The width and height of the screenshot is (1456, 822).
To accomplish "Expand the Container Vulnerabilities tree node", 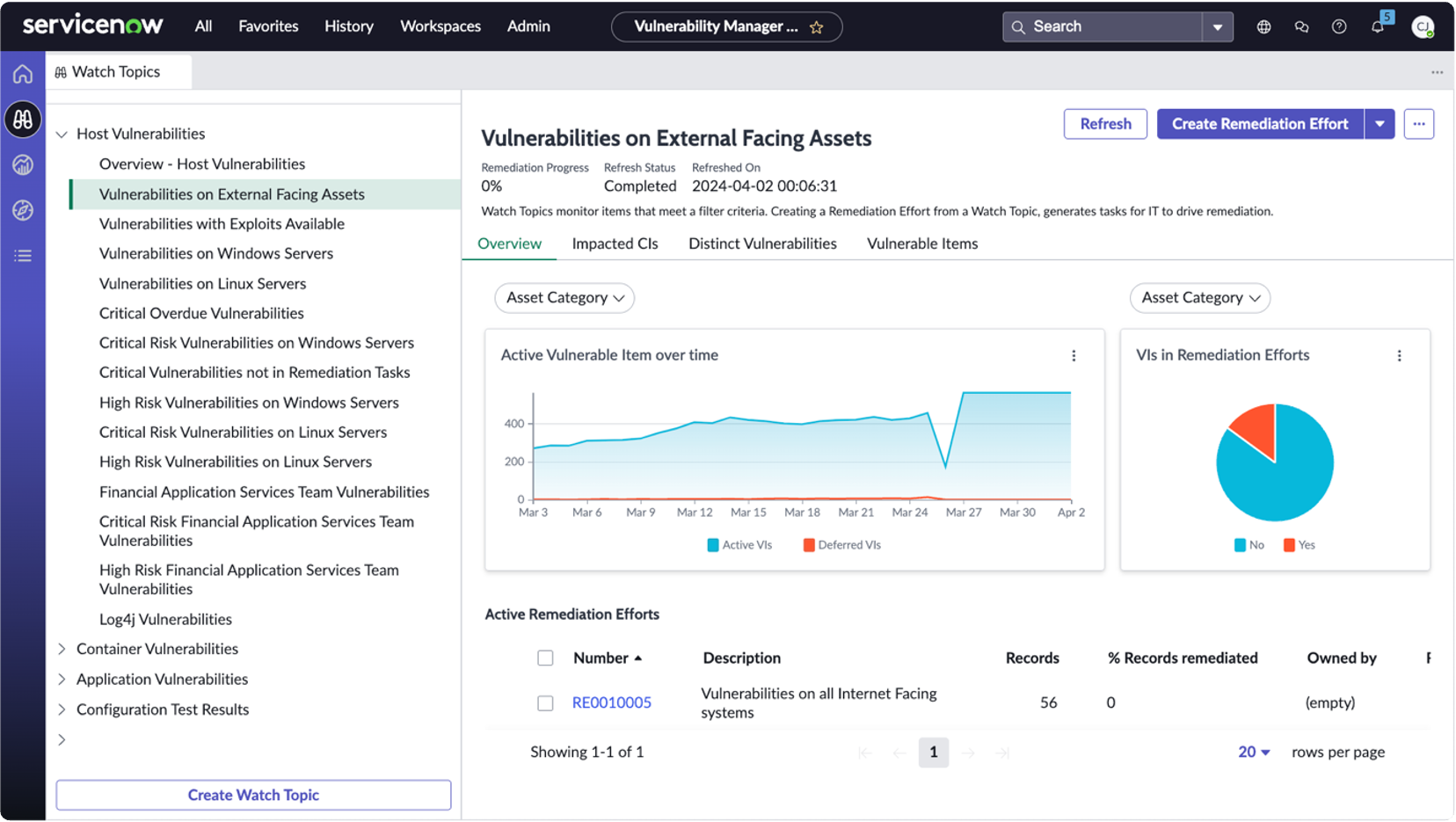I will (x=62, y=649).
